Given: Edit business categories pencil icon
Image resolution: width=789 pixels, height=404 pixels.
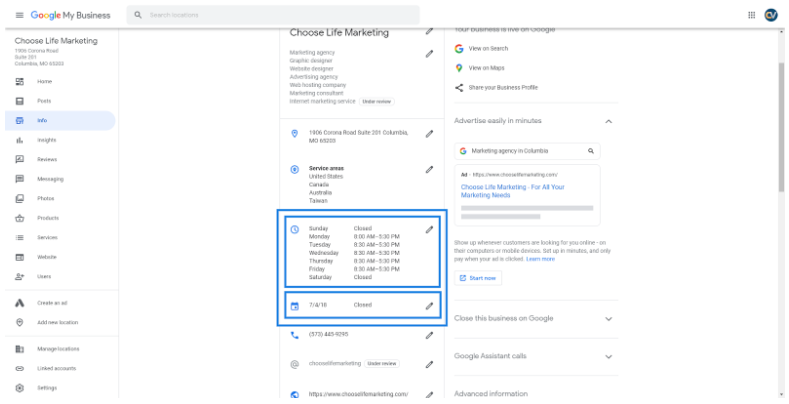Looking at the screenshot, I should pyautogui.click(x=429, y=53).
